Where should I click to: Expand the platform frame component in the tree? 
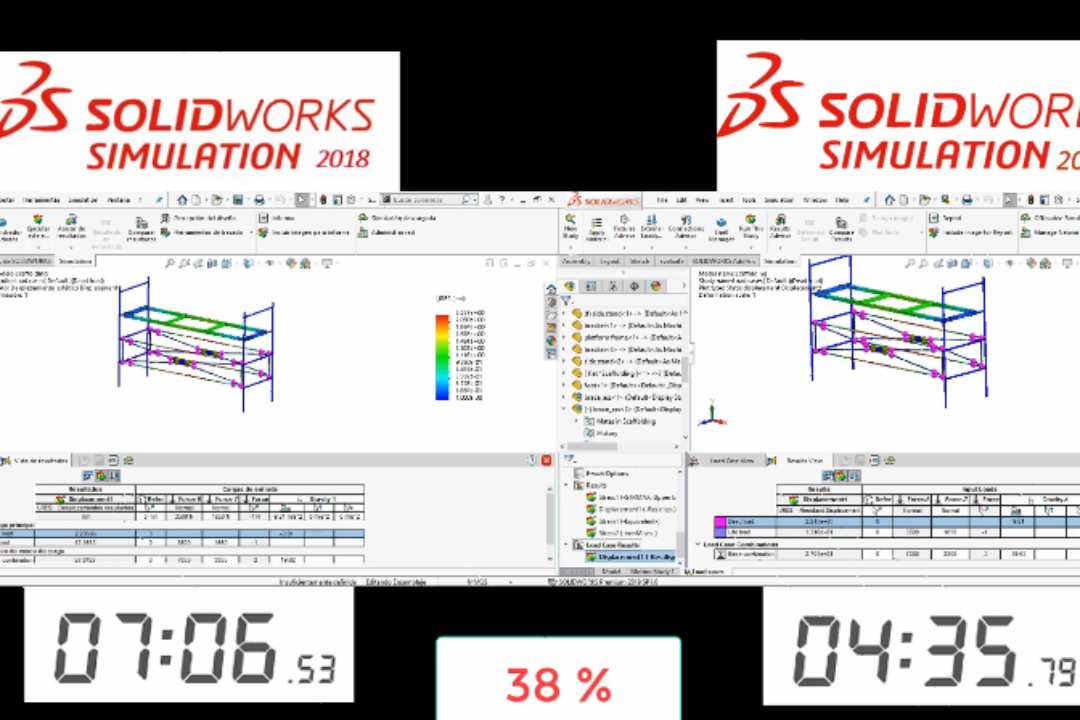click(x=565, y=338)
